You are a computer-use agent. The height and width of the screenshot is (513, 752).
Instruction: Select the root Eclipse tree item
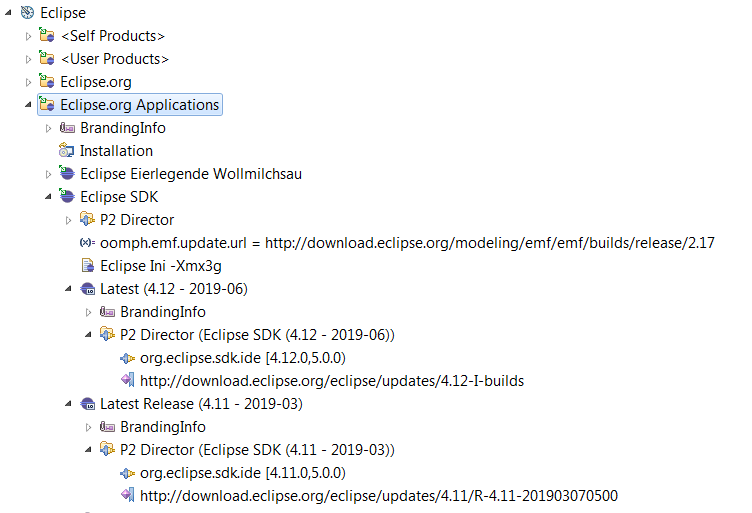point(63,13)
